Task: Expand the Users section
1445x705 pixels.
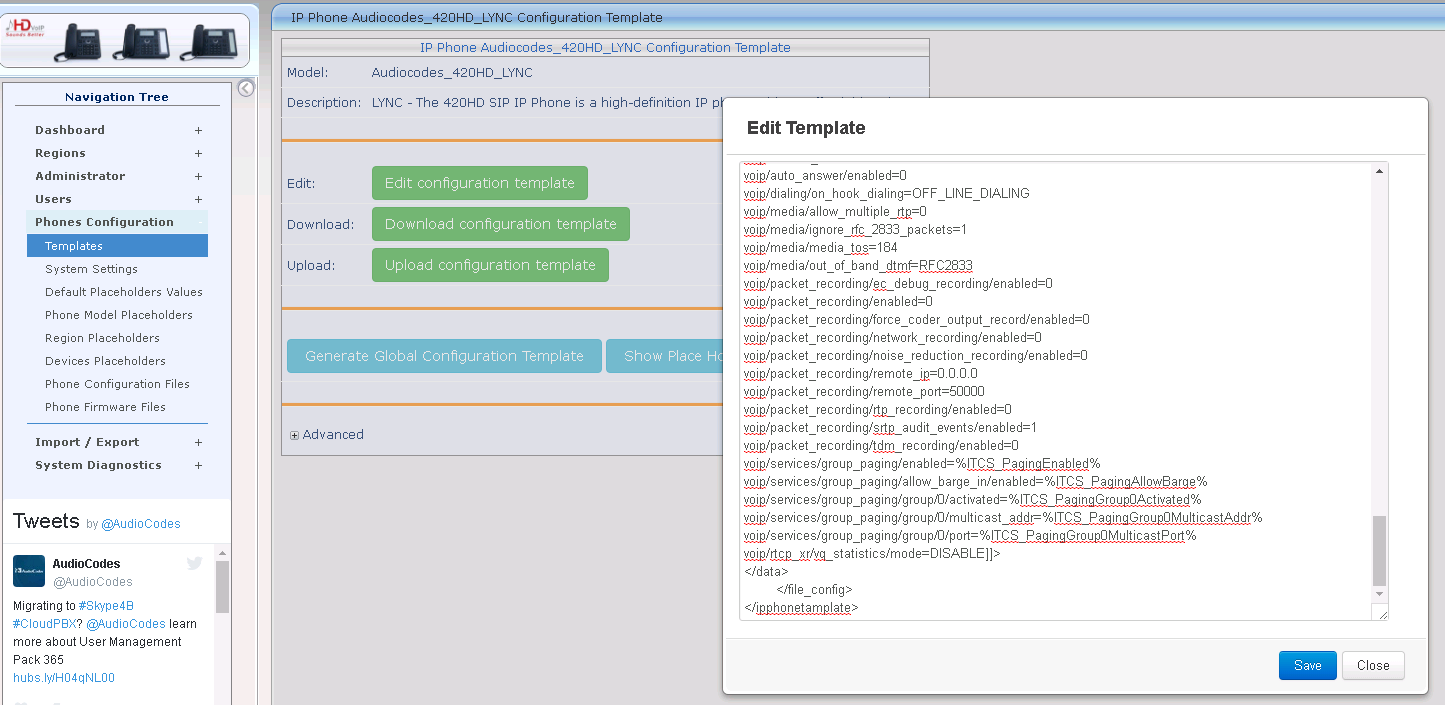Action: click(198, 199)
